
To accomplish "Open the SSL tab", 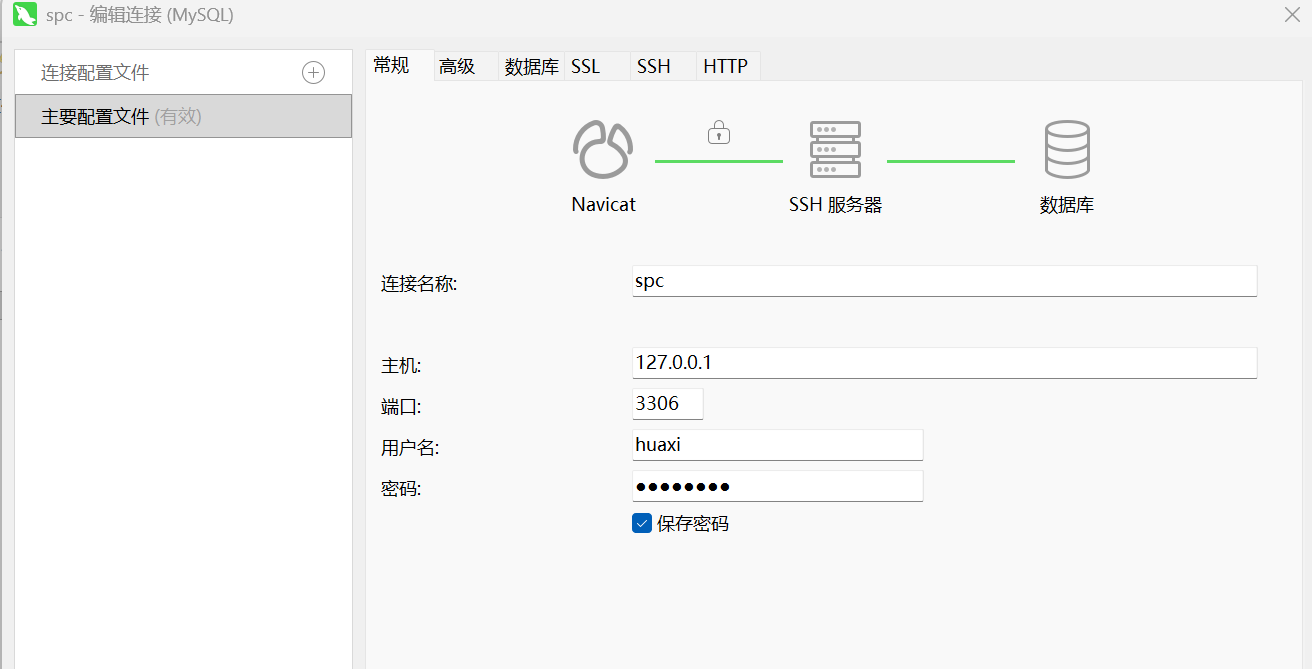I will [585, 67].
